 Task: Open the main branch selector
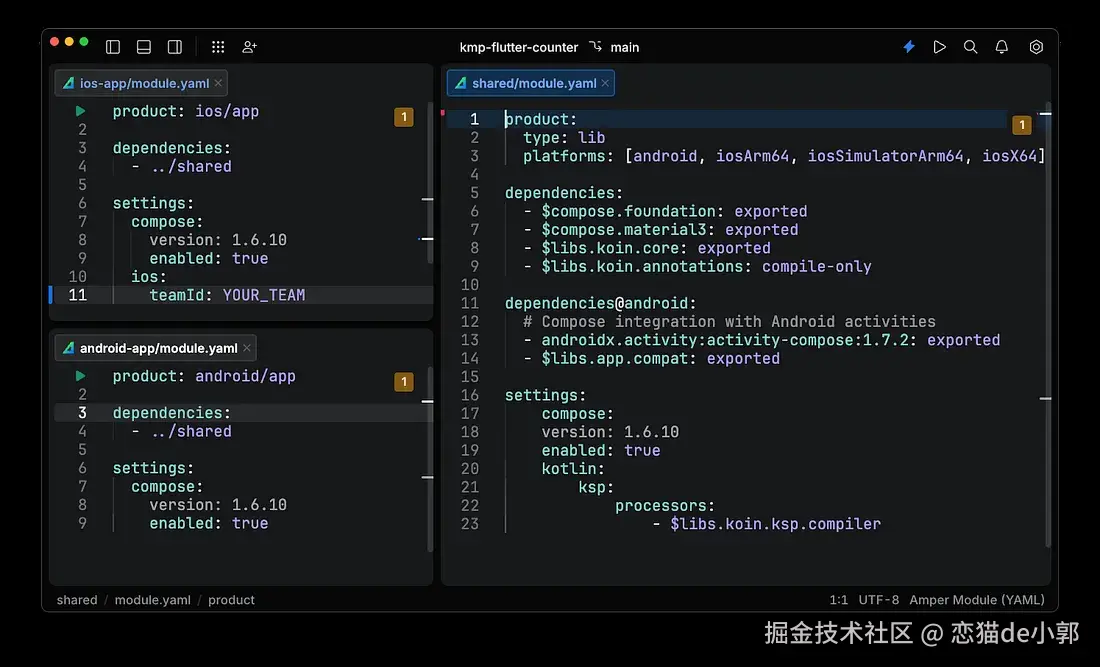tap(615, 47)
